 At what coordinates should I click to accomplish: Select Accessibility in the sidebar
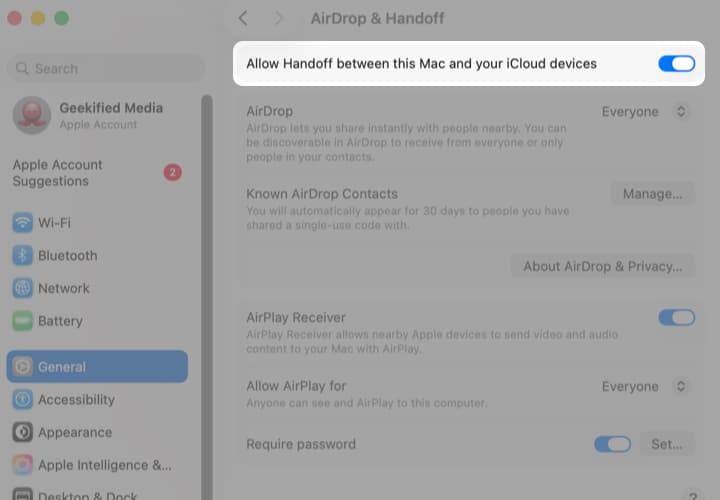point(97,399)
